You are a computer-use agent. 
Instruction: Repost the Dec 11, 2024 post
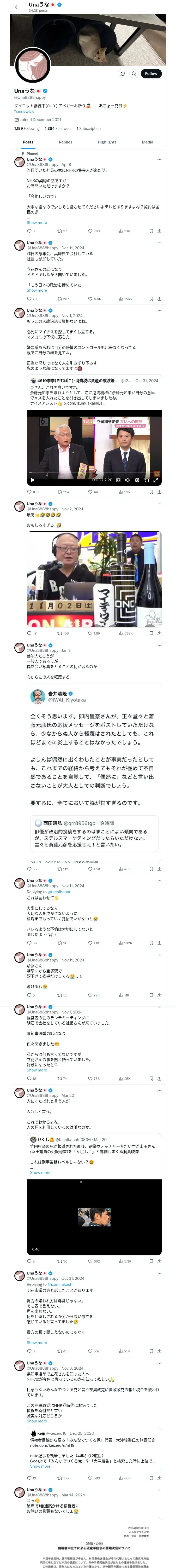coord(63,299)
